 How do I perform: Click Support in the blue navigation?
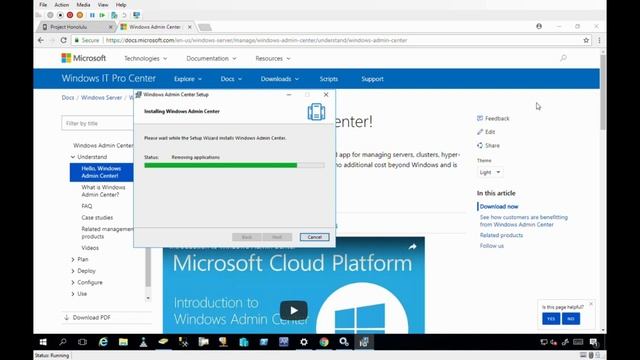[372, 79]
